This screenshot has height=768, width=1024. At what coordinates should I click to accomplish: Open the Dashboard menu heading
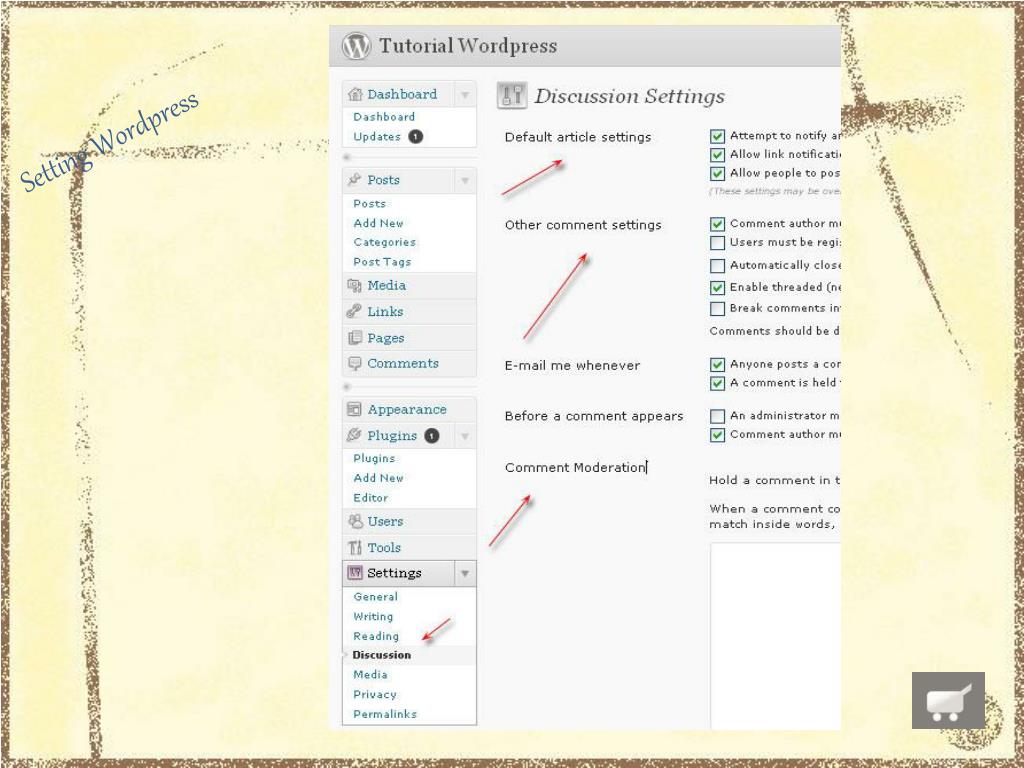pos(402,94)
